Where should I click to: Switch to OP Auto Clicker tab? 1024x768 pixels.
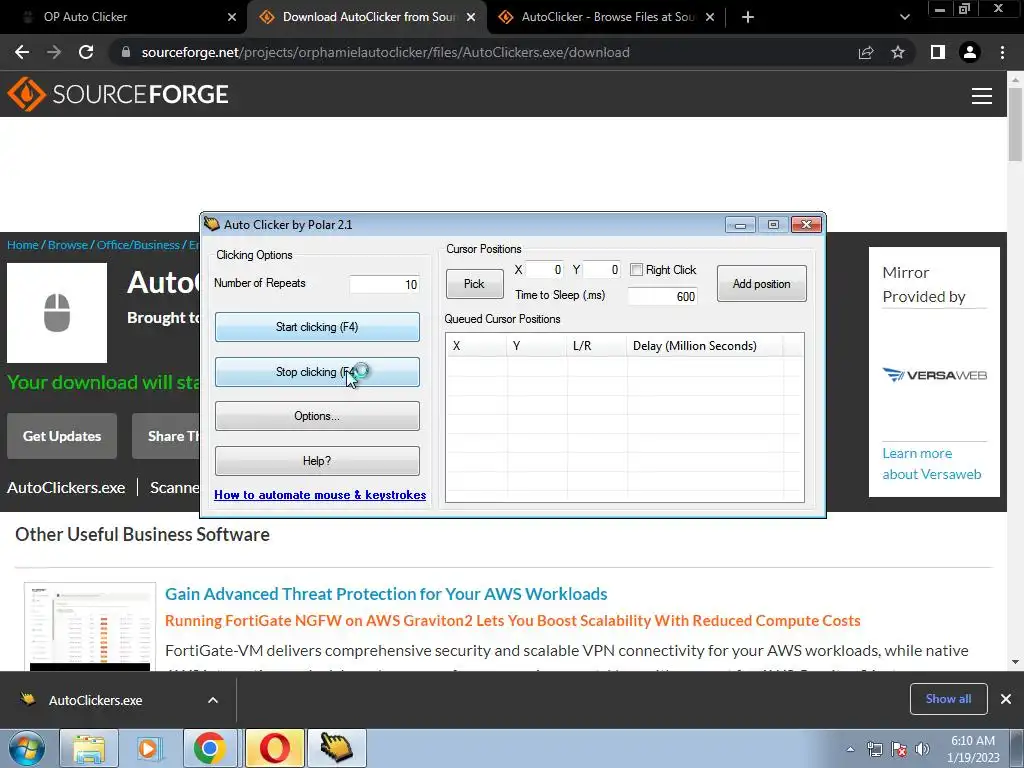(x=124, y=17)
